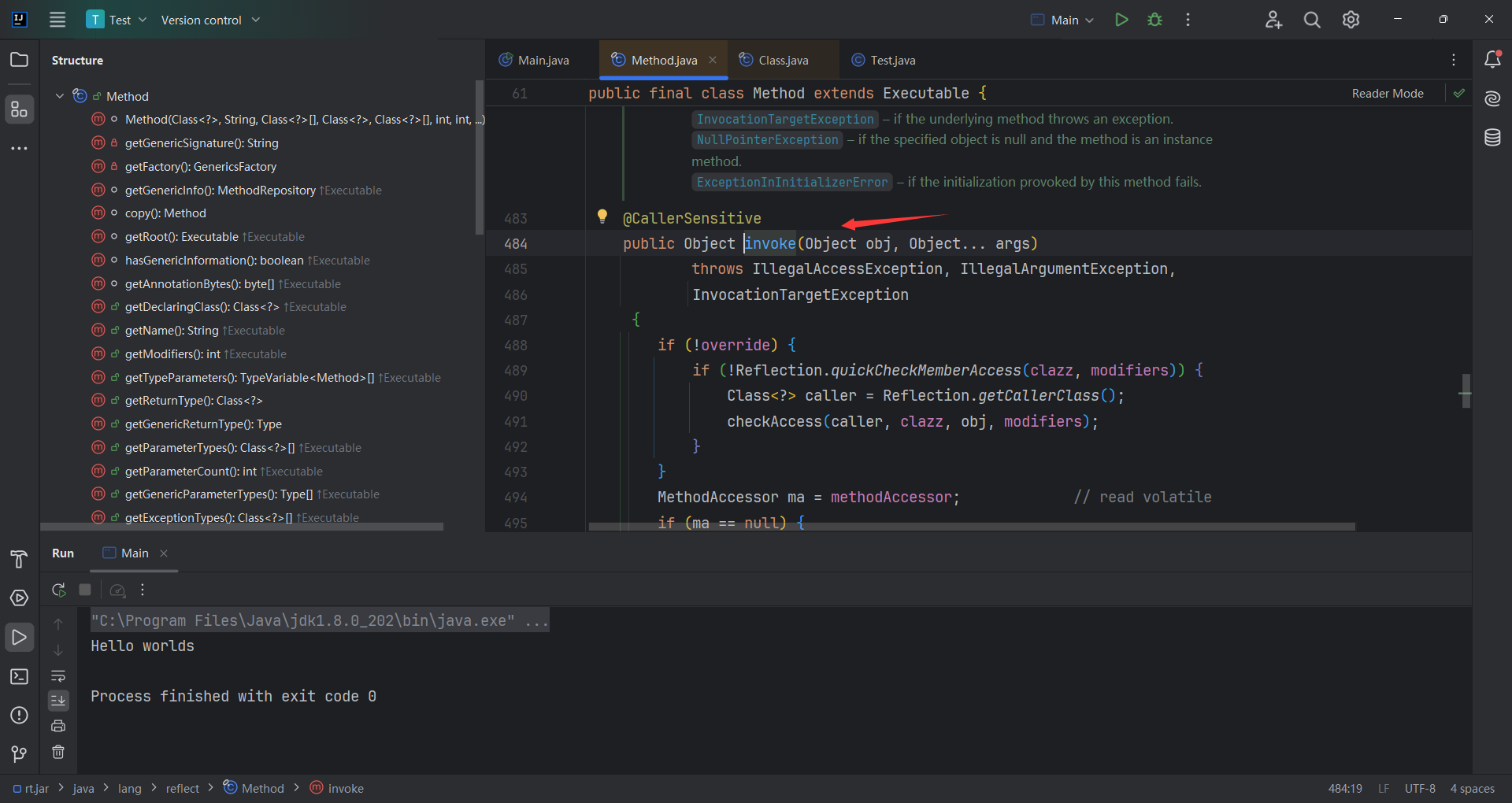Close the Main run tab

[x=164, y=553]
